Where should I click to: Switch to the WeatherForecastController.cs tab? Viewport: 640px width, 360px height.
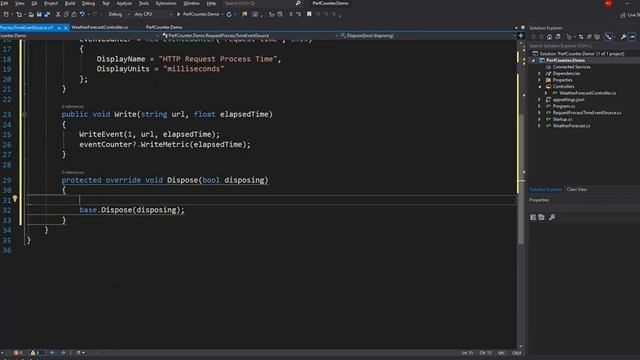(x=100, y=27)
